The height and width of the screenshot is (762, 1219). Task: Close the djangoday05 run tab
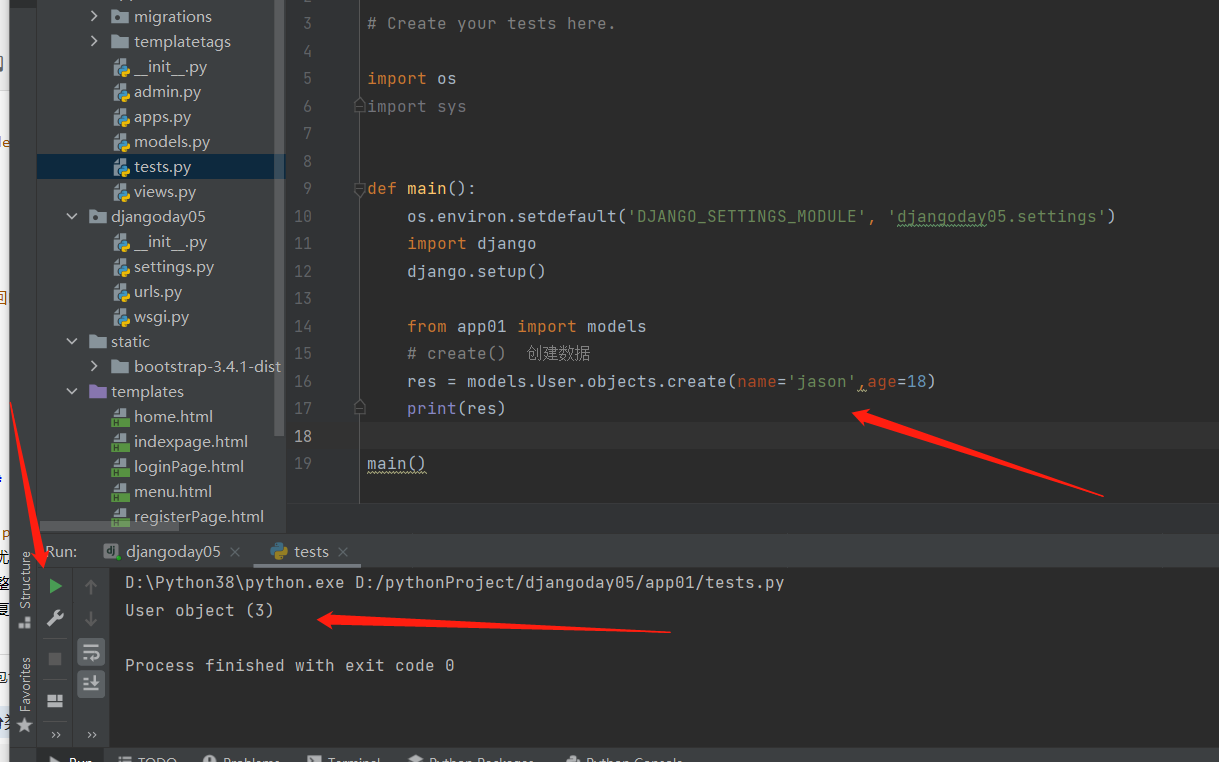click(235, 552)
